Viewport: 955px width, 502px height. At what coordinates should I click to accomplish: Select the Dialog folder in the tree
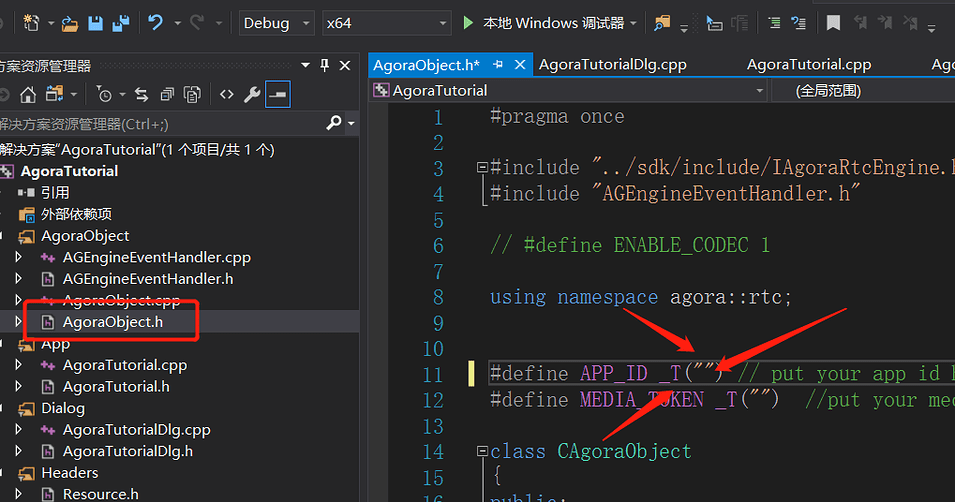pos(63,408)
